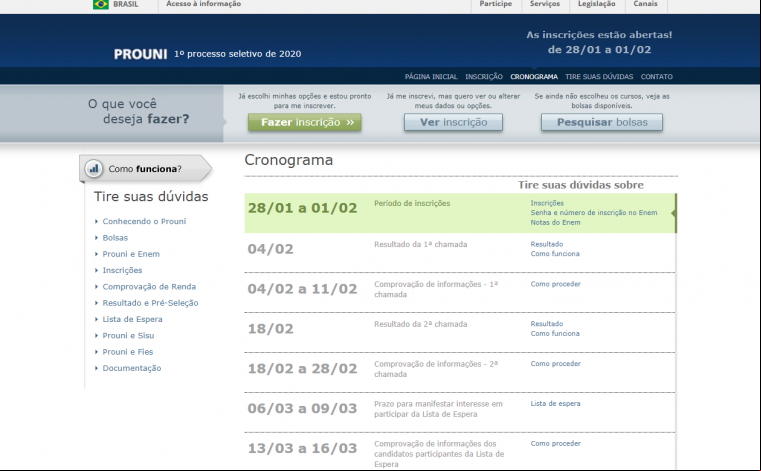The image size is (761, 471).
Task: Open Prouni e Enem link
Action: pos(131,254)
